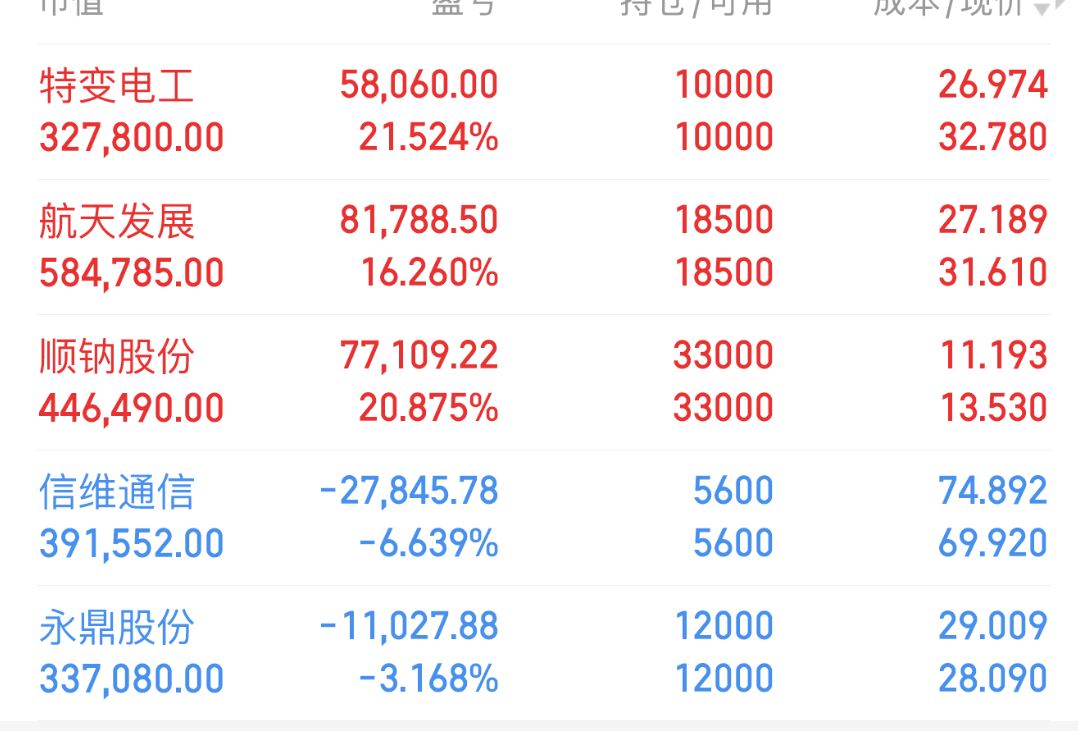
Task: Click 信维通信 current price 69.920
Action: 992,544
